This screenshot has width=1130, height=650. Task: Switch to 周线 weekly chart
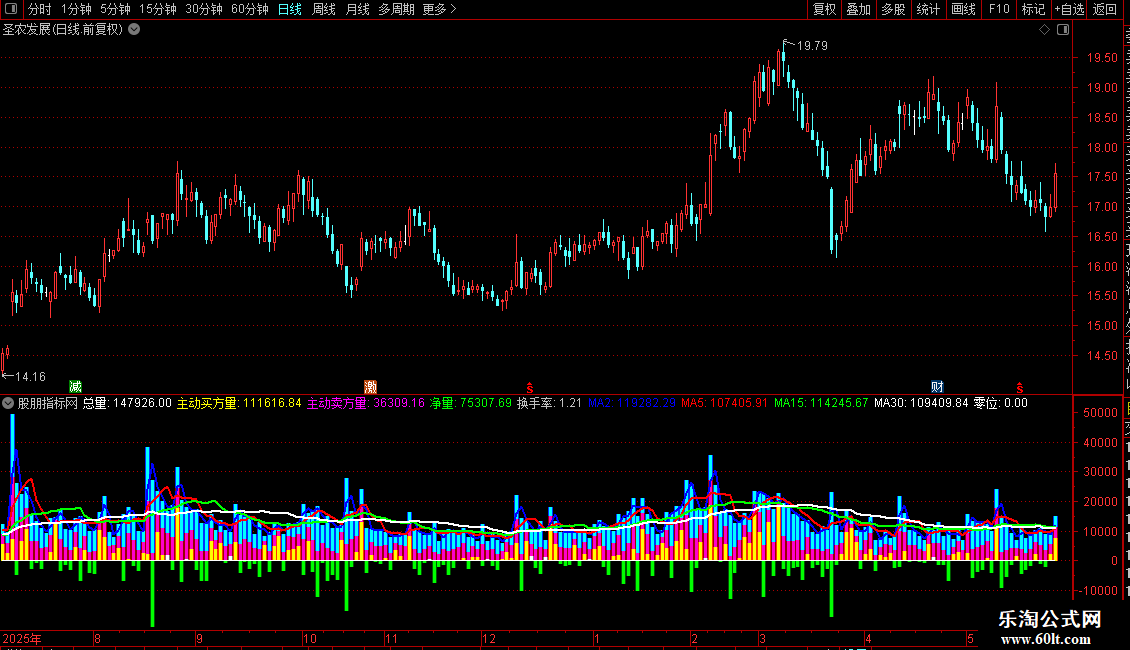(x=324, y=9)
